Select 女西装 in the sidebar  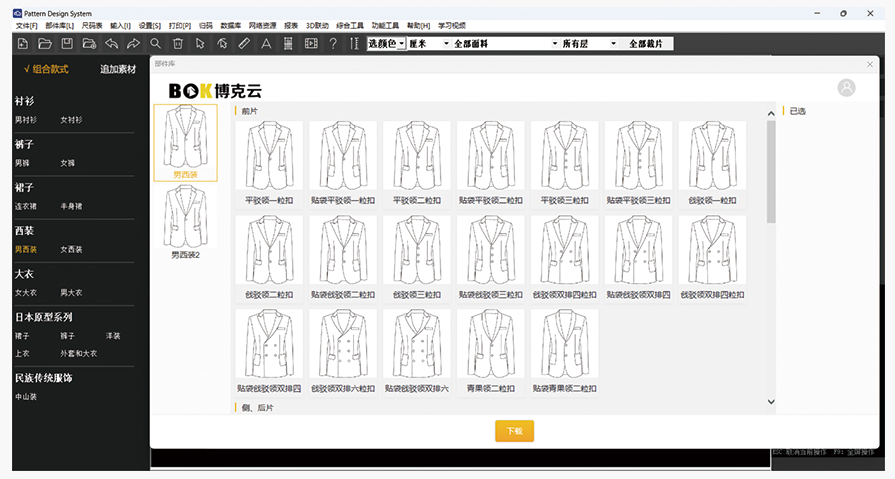click(x=71, y=250)
